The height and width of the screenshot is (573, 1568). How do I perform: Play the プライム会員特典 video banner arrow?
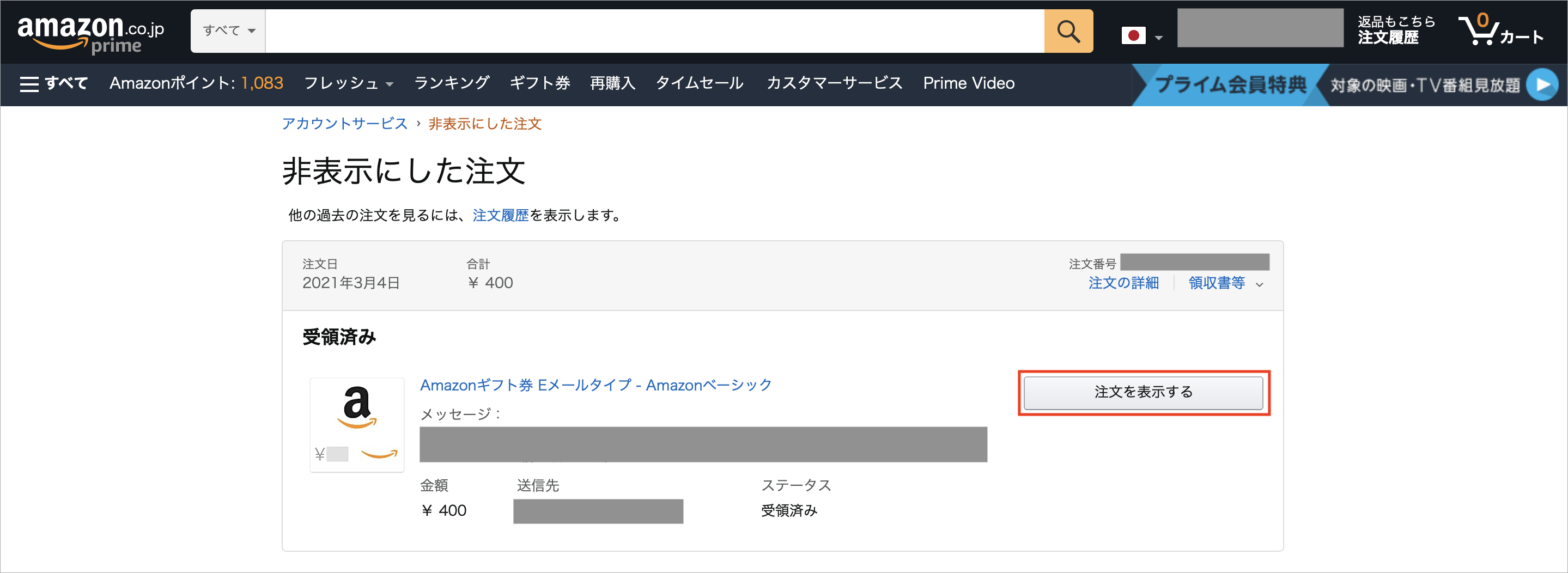click(1542, 84)
